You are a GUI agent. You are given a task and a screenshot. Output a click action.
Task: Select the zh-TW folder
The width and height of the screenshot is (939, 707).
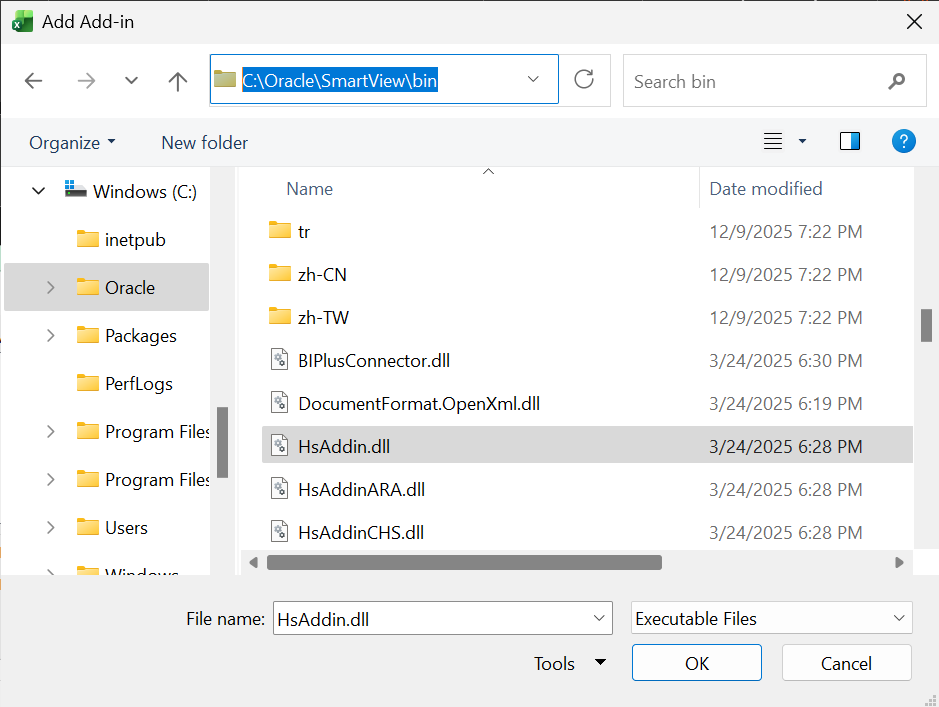(587, 317)
